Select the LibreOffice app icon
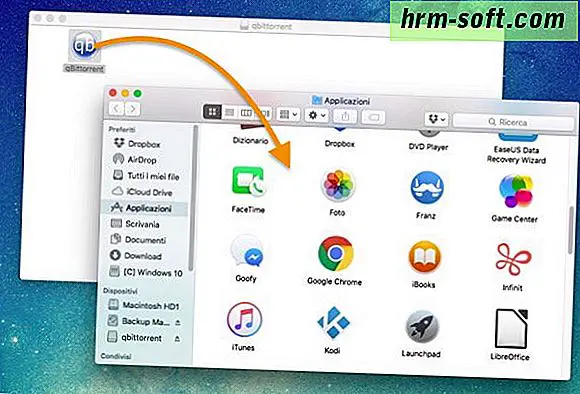 pos(512,329)
